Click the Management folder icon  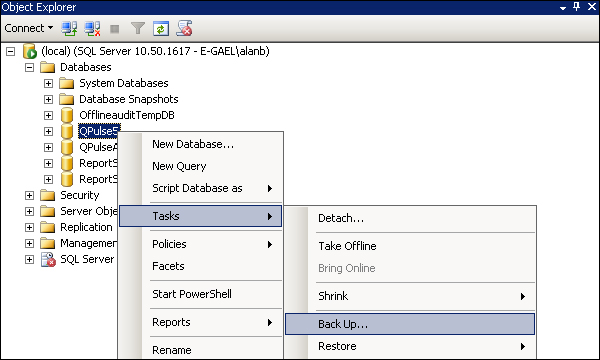tap(47, 244)
